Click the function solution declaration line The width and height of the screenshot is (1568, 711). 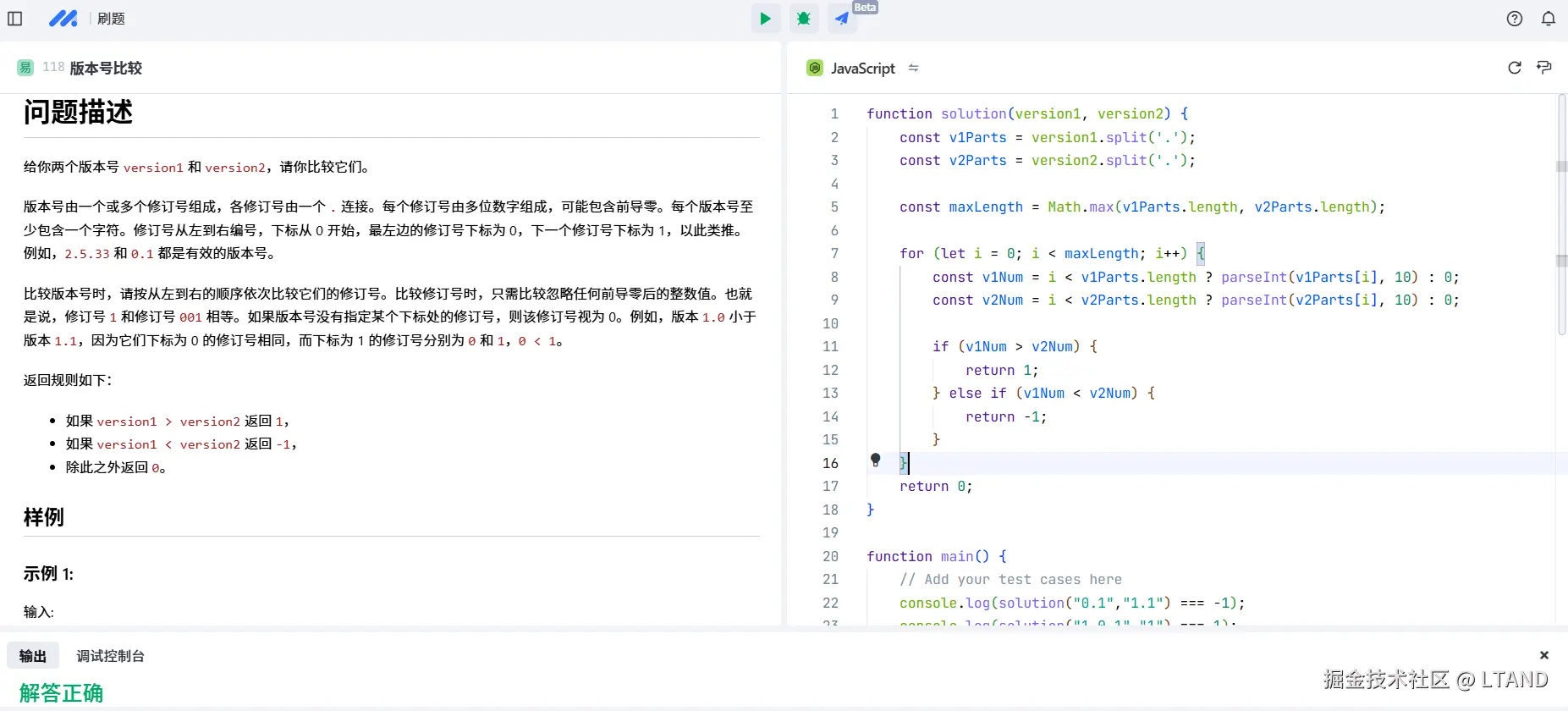(1027, 113)
